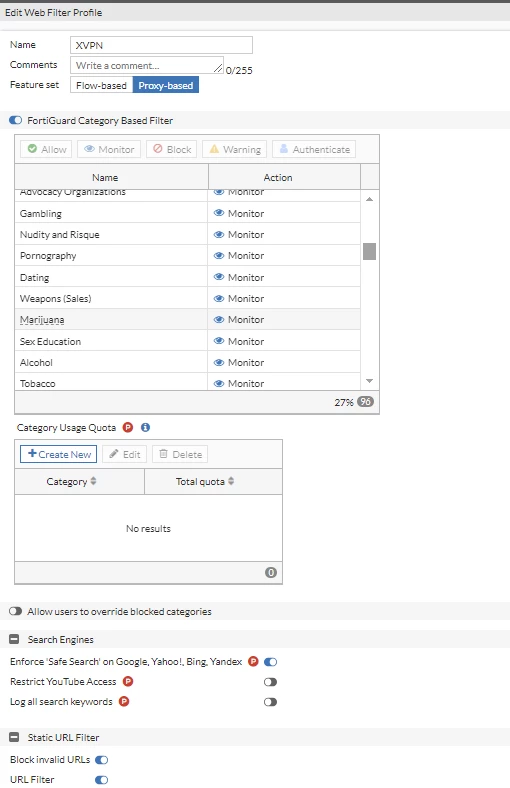Collapse the Search Engines section
The width and height of the screenshot is (510, 788).
pyautogui.click(x=14, y=639)
